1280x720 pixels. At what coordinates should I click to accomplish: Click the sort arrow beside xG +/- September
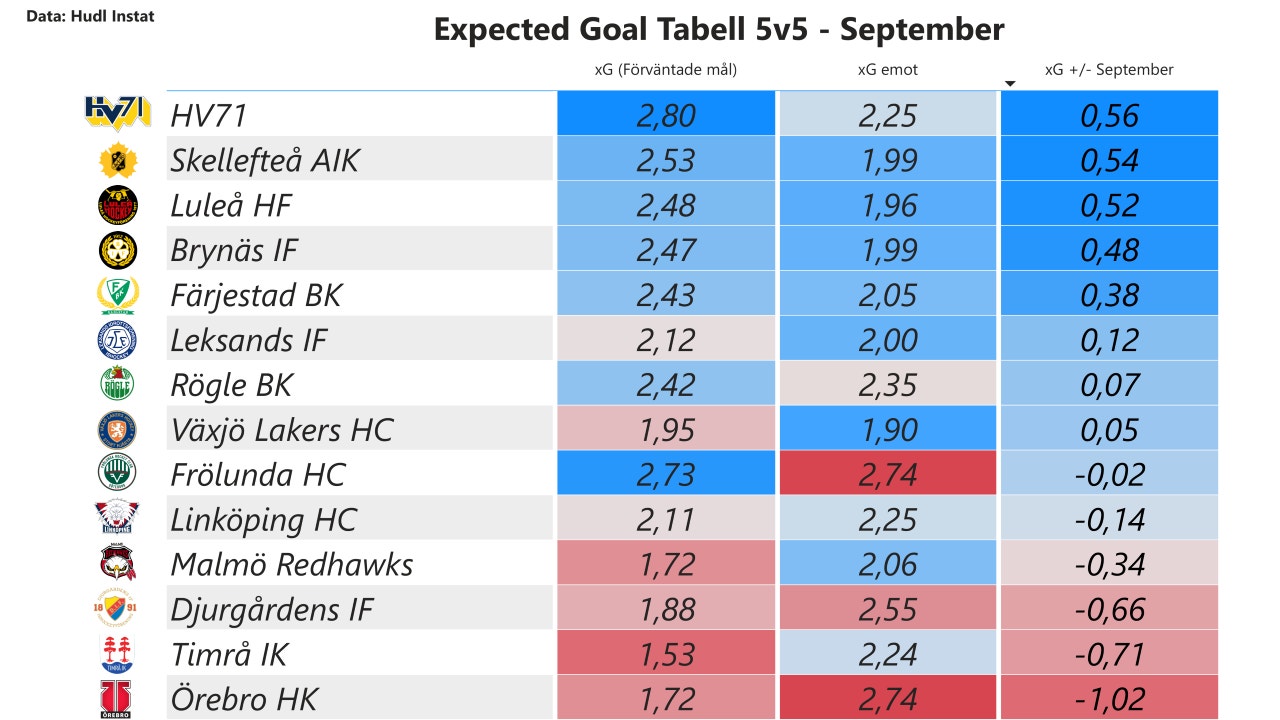[x=1010, y=84]
